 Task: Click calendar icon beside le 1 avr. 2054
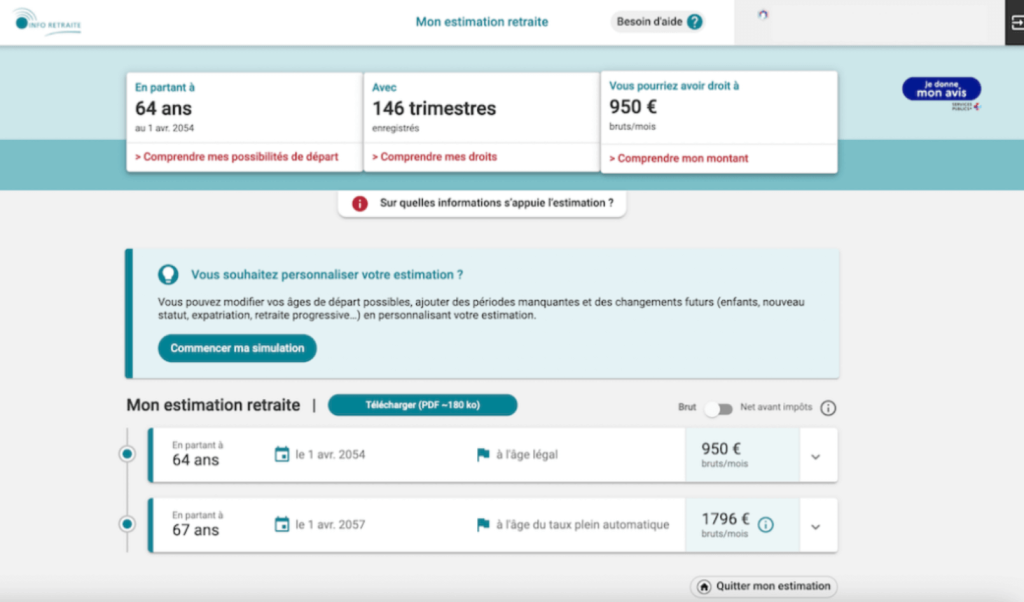pyautogui.click(x=281, y=454)
